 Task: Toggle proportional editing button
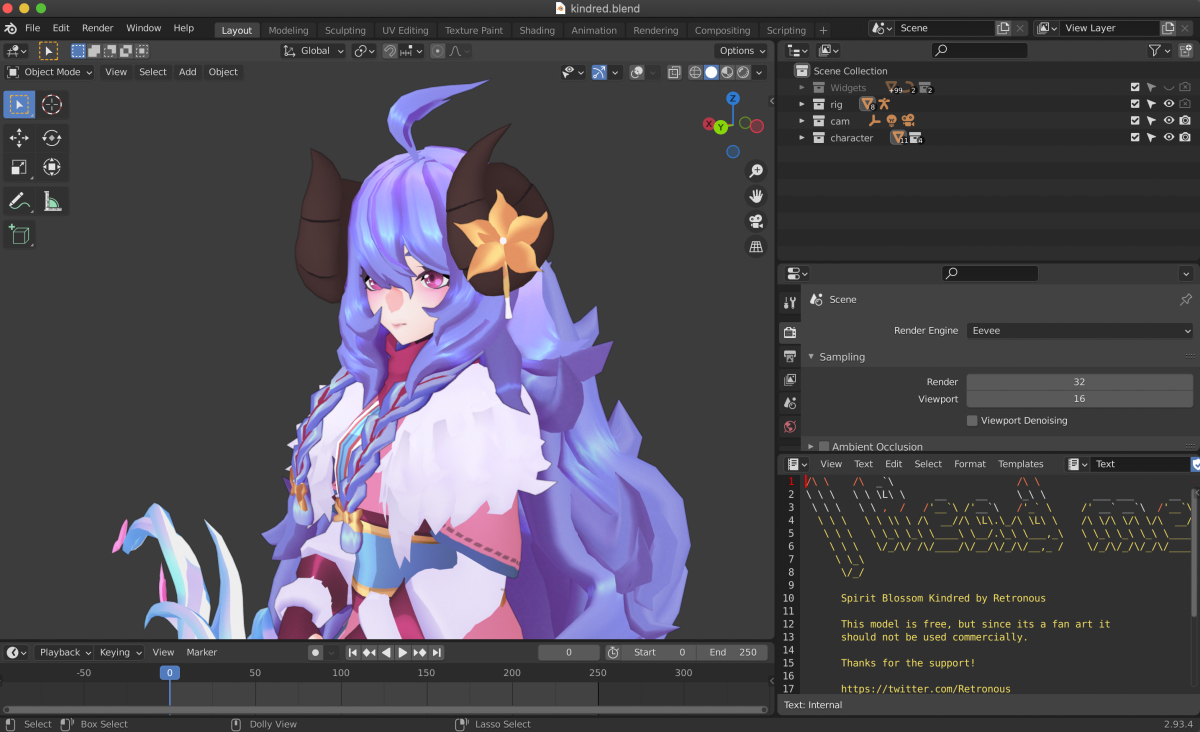438,50
